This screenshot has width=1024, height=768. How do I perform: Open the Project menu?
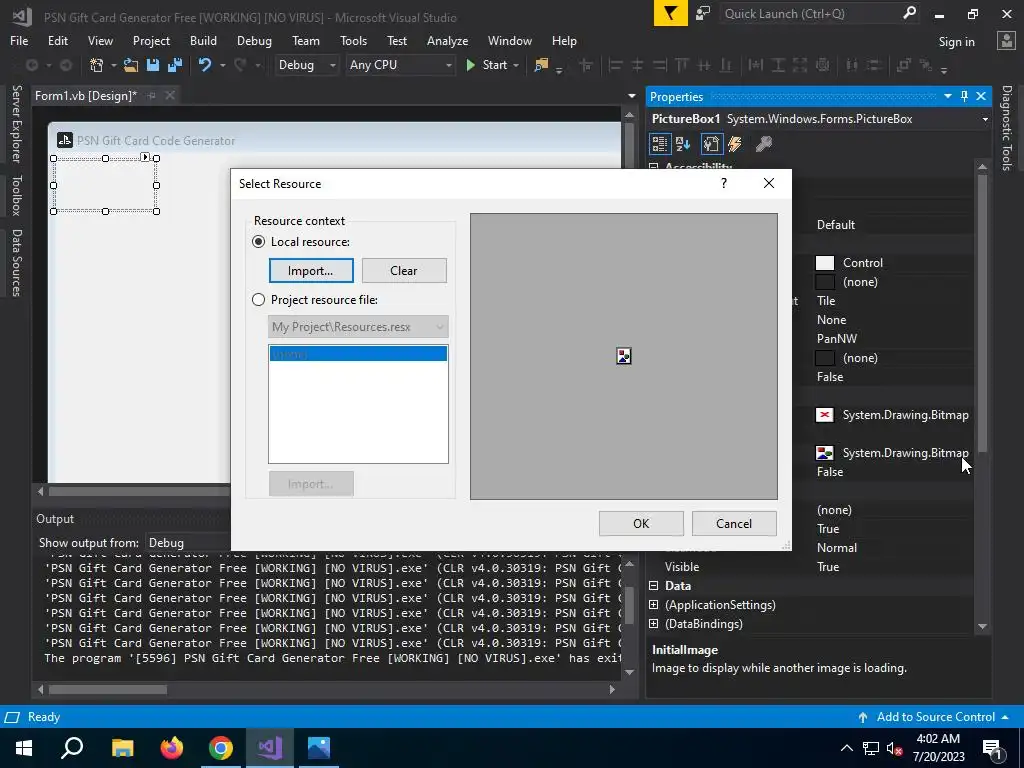[x=151, y=40]
